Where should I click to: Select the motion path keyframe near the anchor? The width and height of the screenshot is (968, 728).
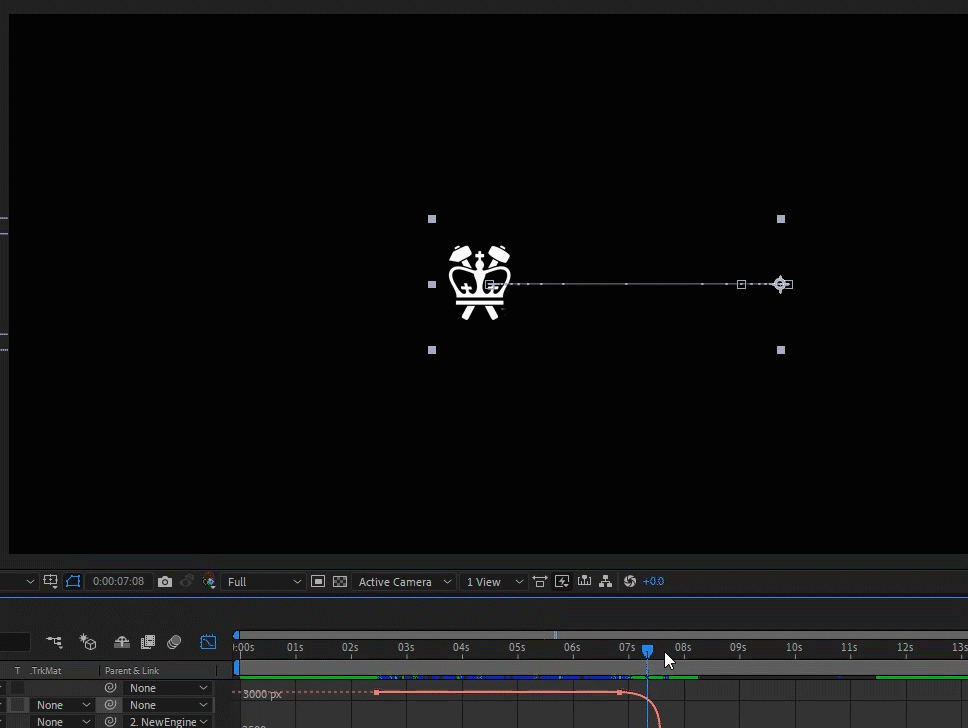pos(741,285)
